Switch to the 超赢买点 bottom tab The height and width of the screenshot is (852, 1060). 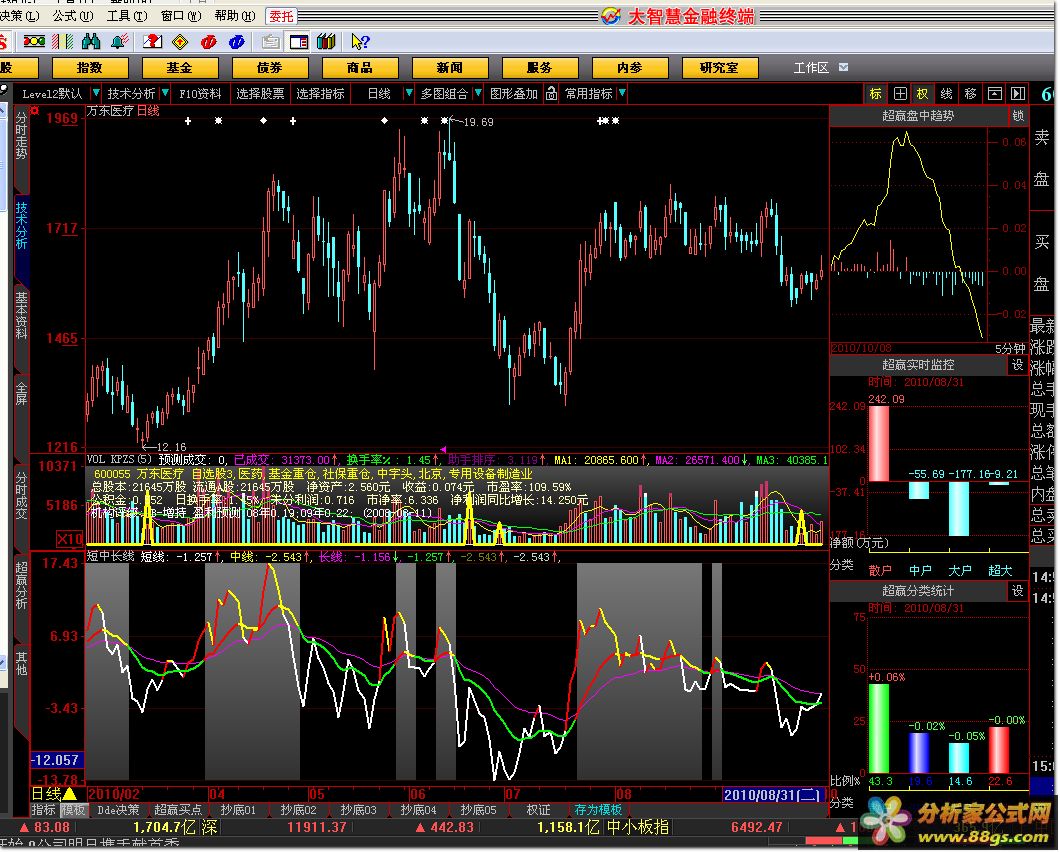[178, 809]
